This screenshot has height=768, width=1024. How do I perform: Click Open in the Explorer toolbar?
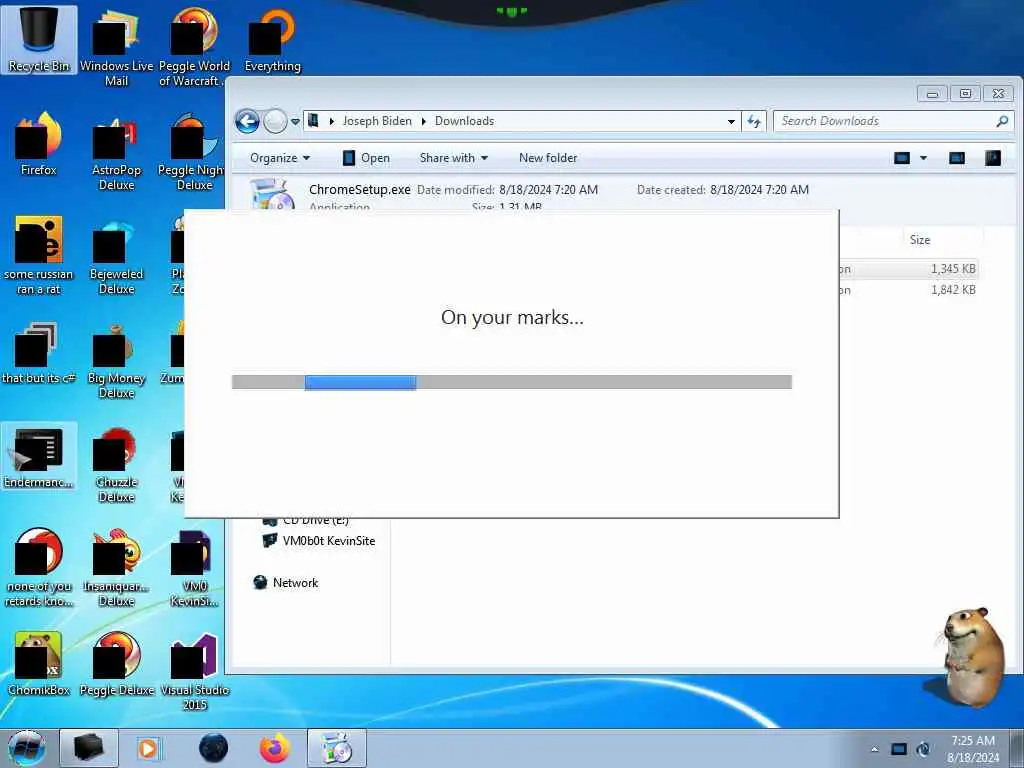tap(366, 157)
